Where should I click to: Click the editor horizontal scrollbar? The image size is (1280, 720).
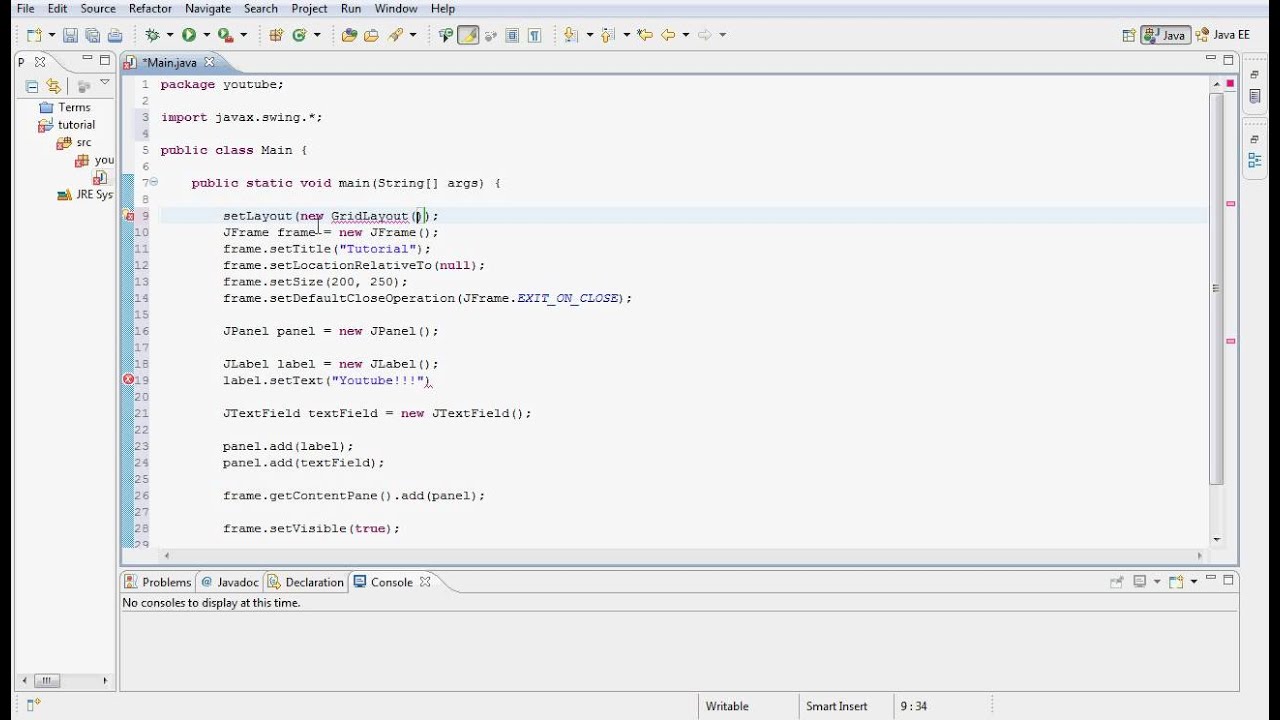[x=682, y=556]
